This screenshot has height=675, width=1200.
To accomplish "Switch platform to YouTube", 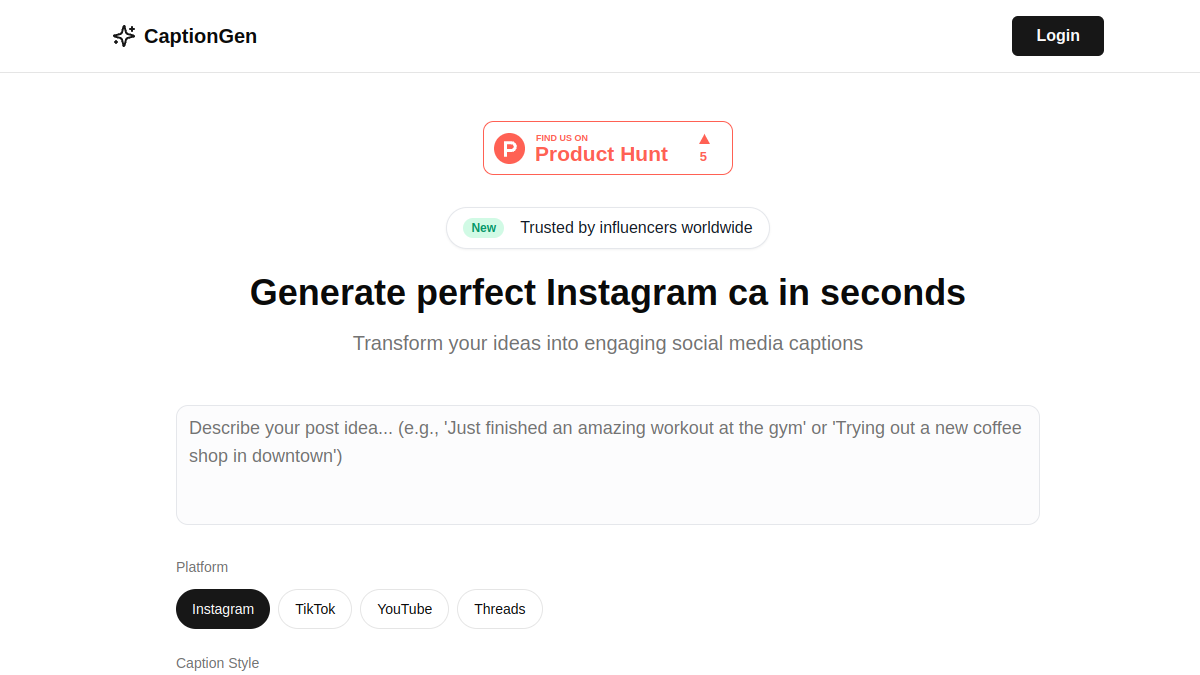I will click(x=405, y=609).
